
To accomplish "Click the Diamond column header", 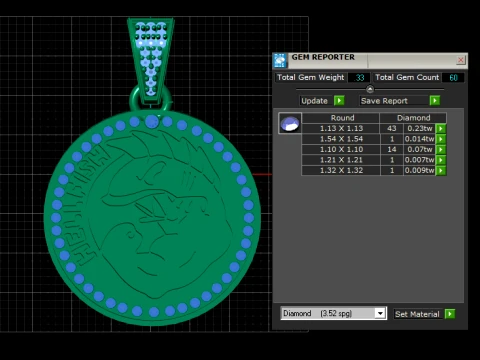I will (413, 118).
